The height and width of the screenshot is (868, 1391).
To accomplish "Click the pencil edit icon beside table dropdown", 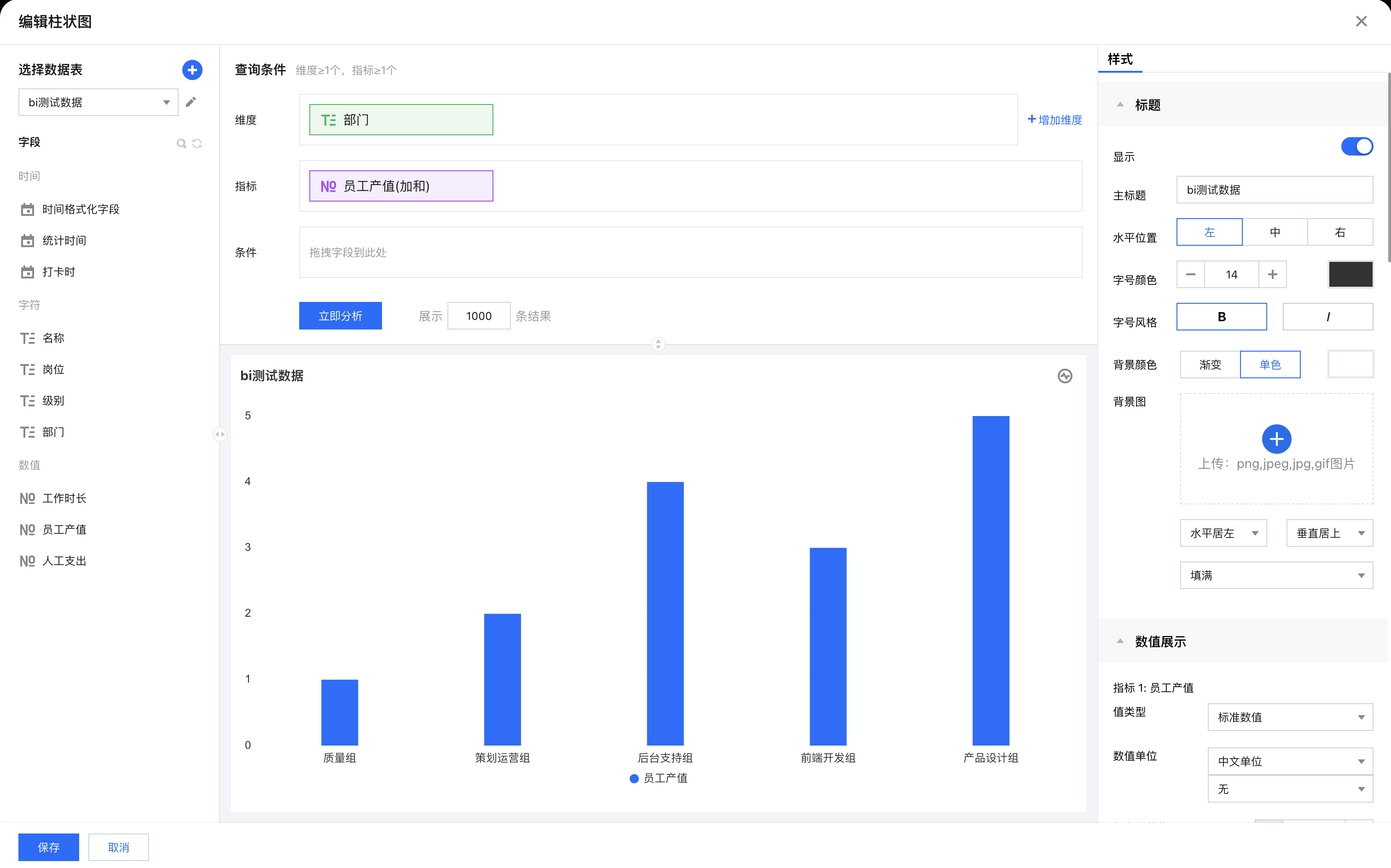I will click(x=191, y=102).
